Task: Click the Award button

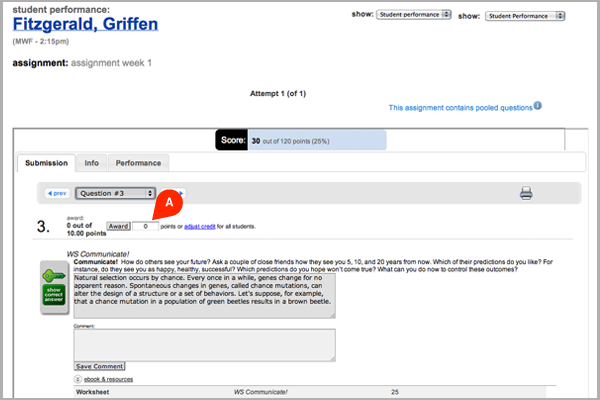Action: coord(118,226)
